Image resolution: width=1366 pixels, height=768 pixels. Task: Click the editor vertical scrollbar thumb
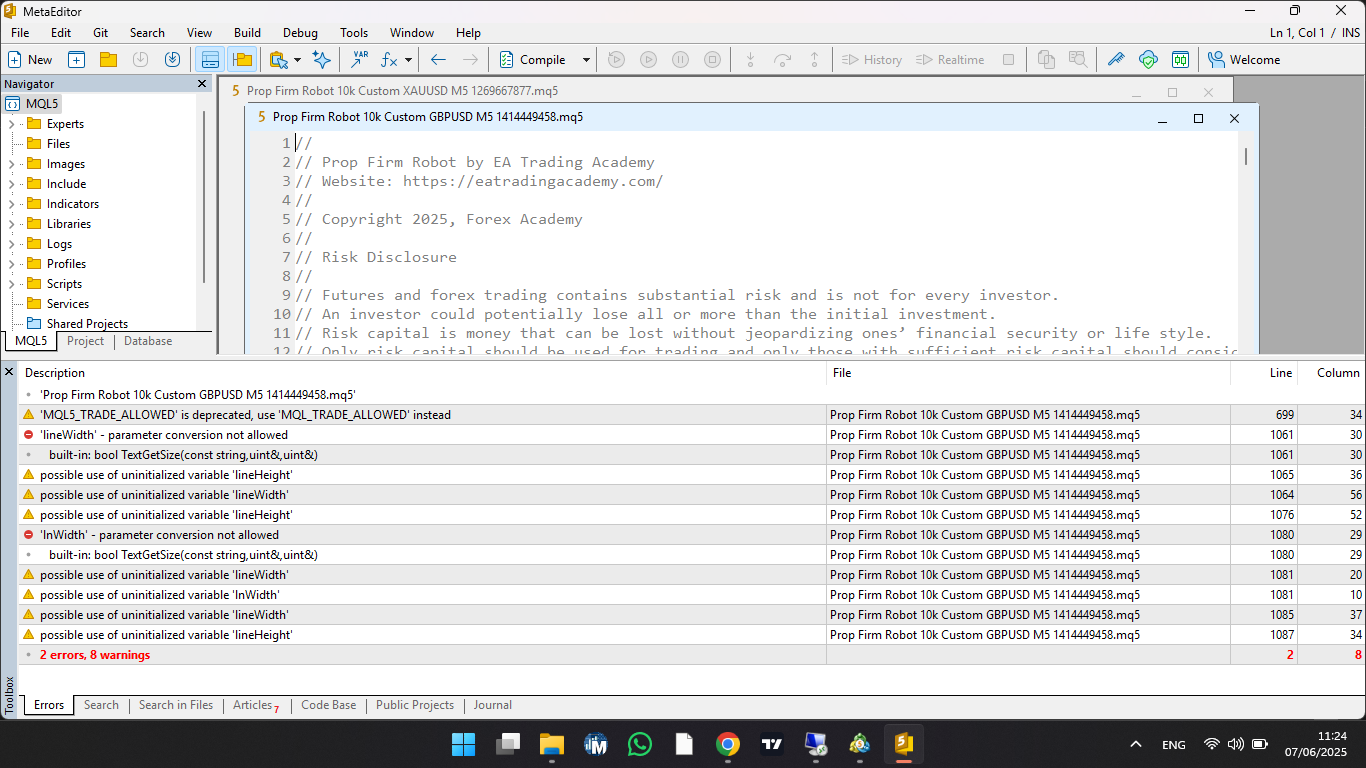[1246, 156]
